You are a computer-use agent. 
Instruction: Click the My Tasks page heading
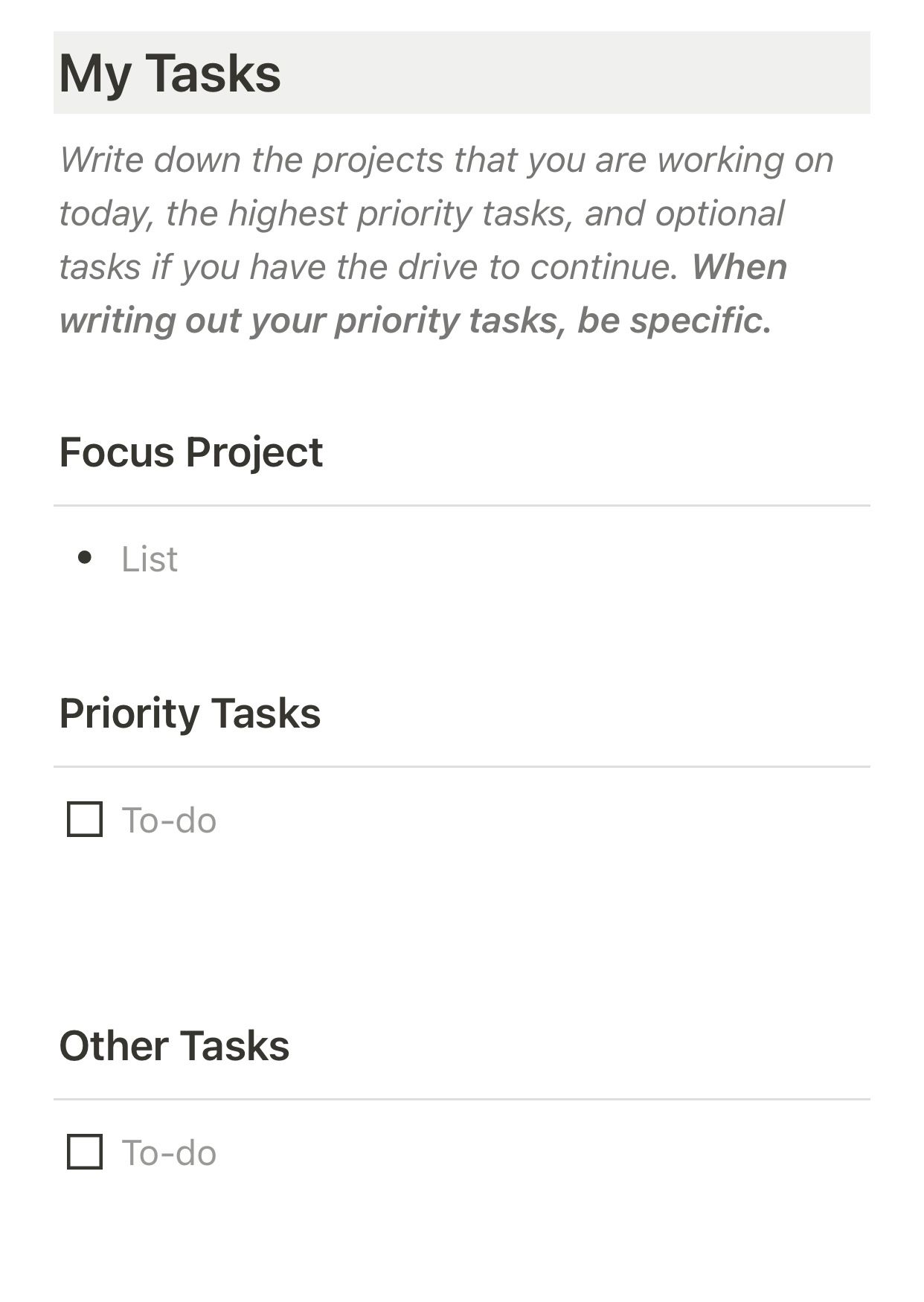tap(170, 73)
